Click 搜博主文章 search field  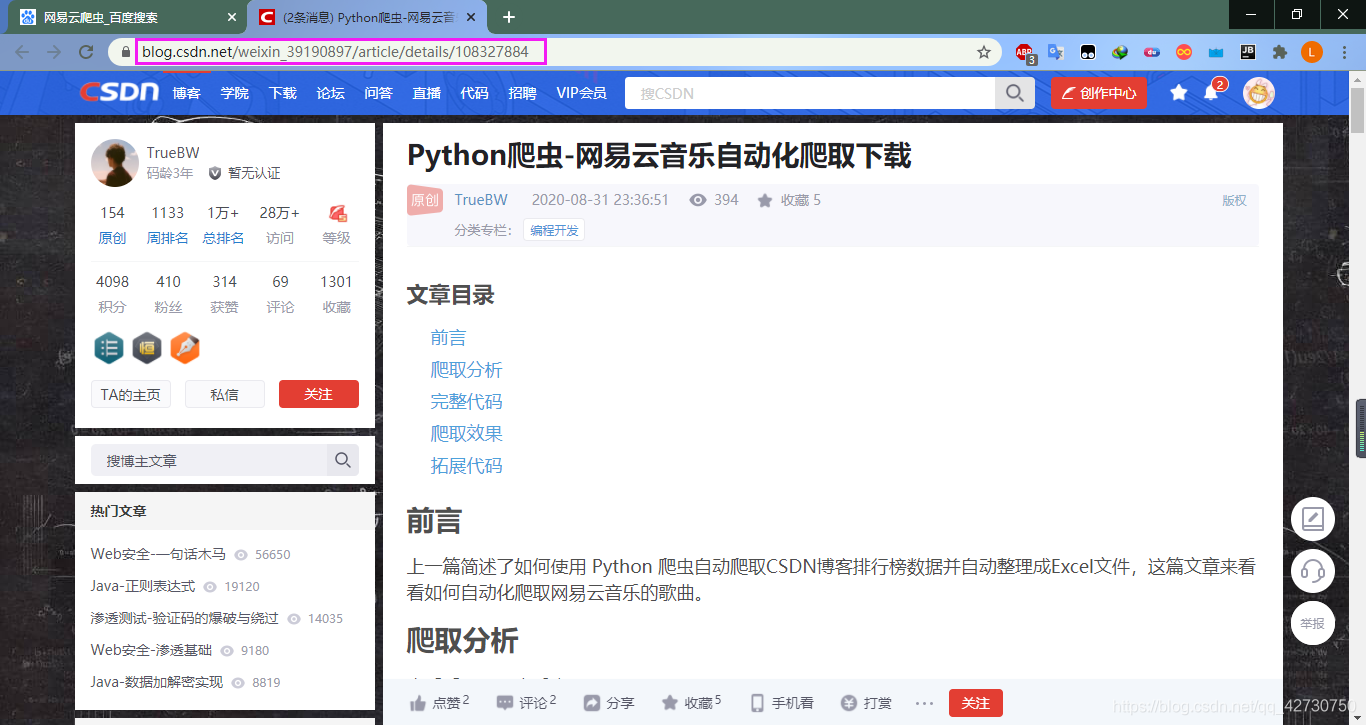click(x=209, y=460)
